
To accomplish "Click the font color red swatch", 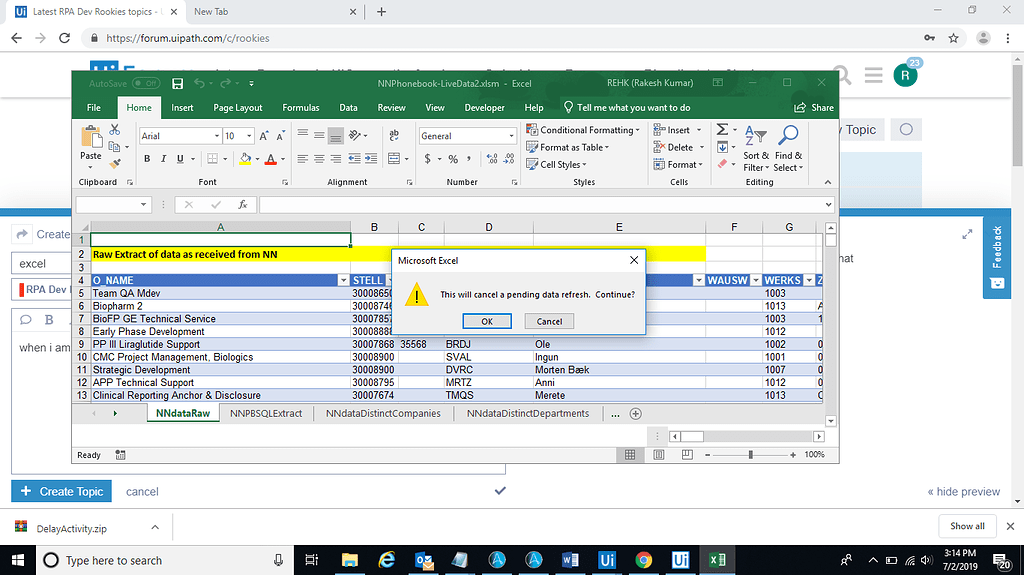I will coord(271,159).
